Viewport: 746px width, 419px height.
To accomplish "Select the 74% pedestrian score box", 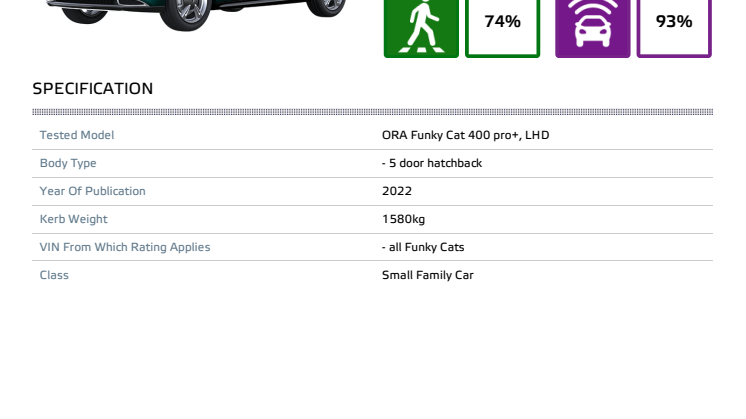I will [x=502, y=28].
